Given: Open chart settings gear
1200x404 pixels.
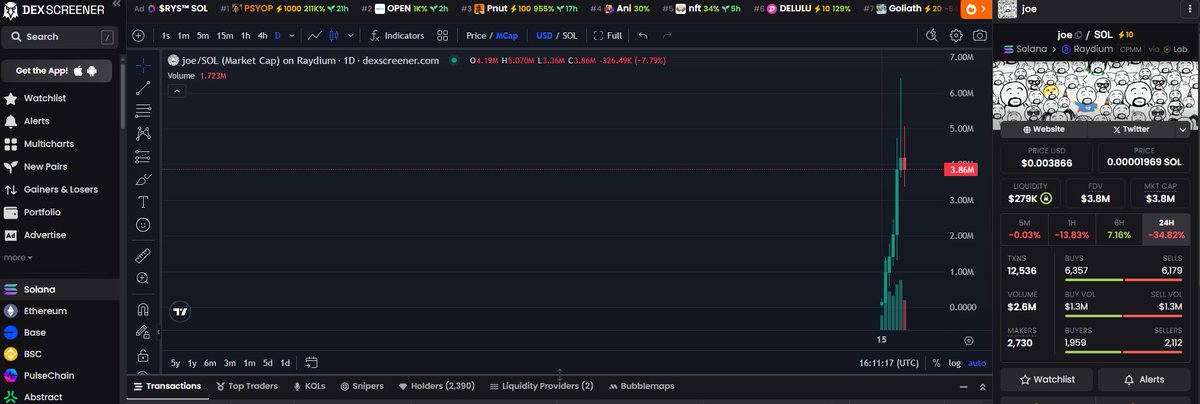Looking at the screenshot, I should click(956, 35).
